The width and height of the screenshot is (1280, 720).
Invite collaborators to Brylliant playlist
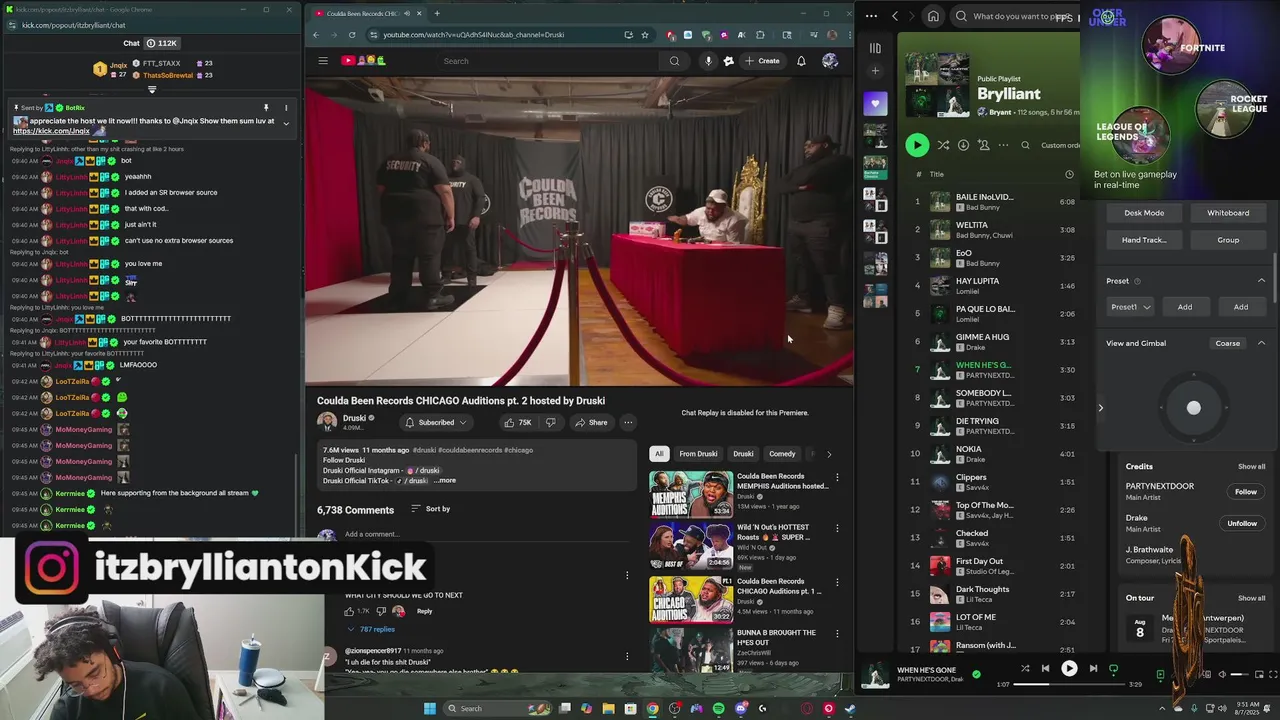(x=983, y=145)
